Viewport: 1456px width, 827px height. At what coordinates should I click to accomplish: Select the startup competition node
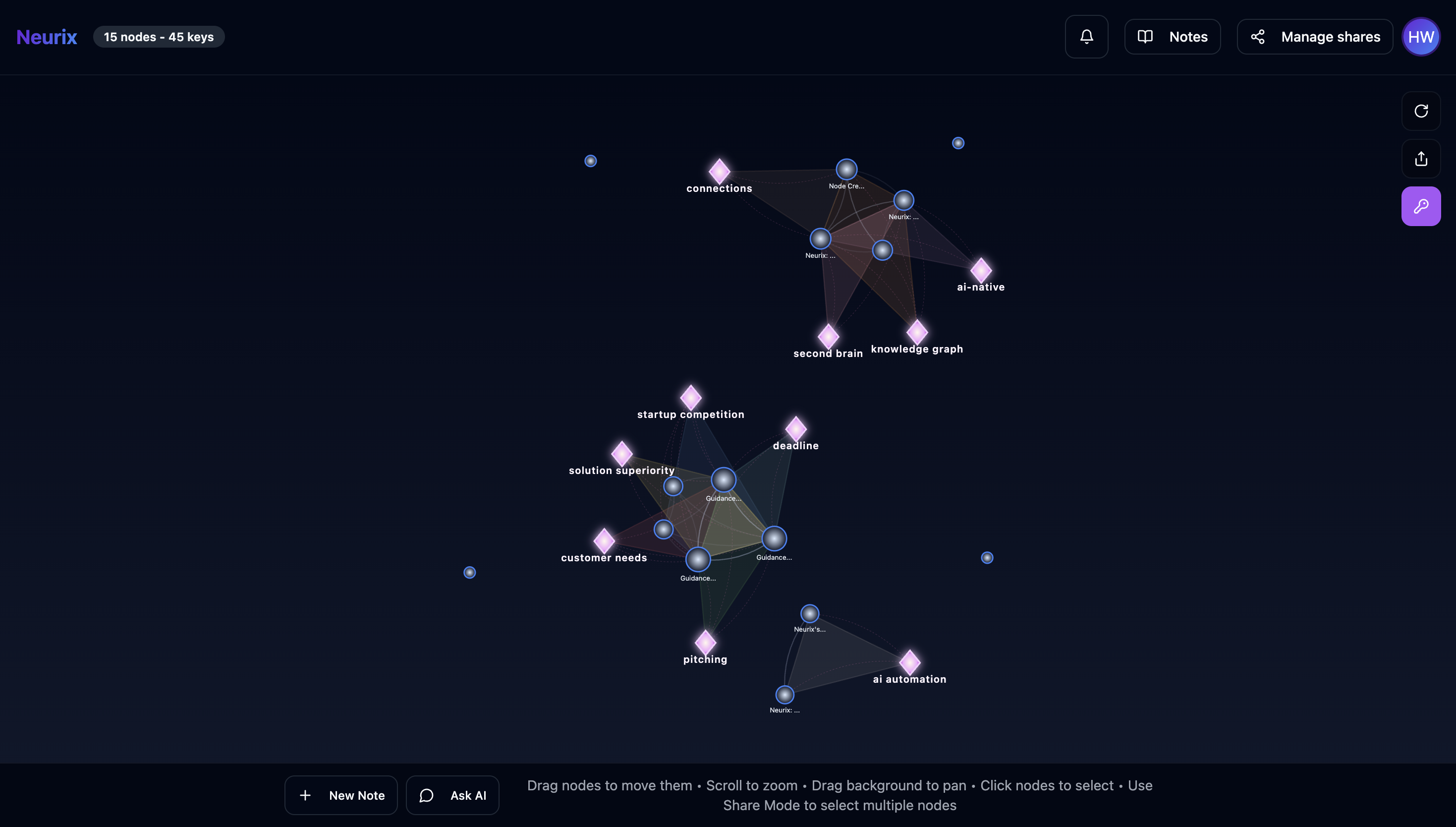(x=690, y=397)
